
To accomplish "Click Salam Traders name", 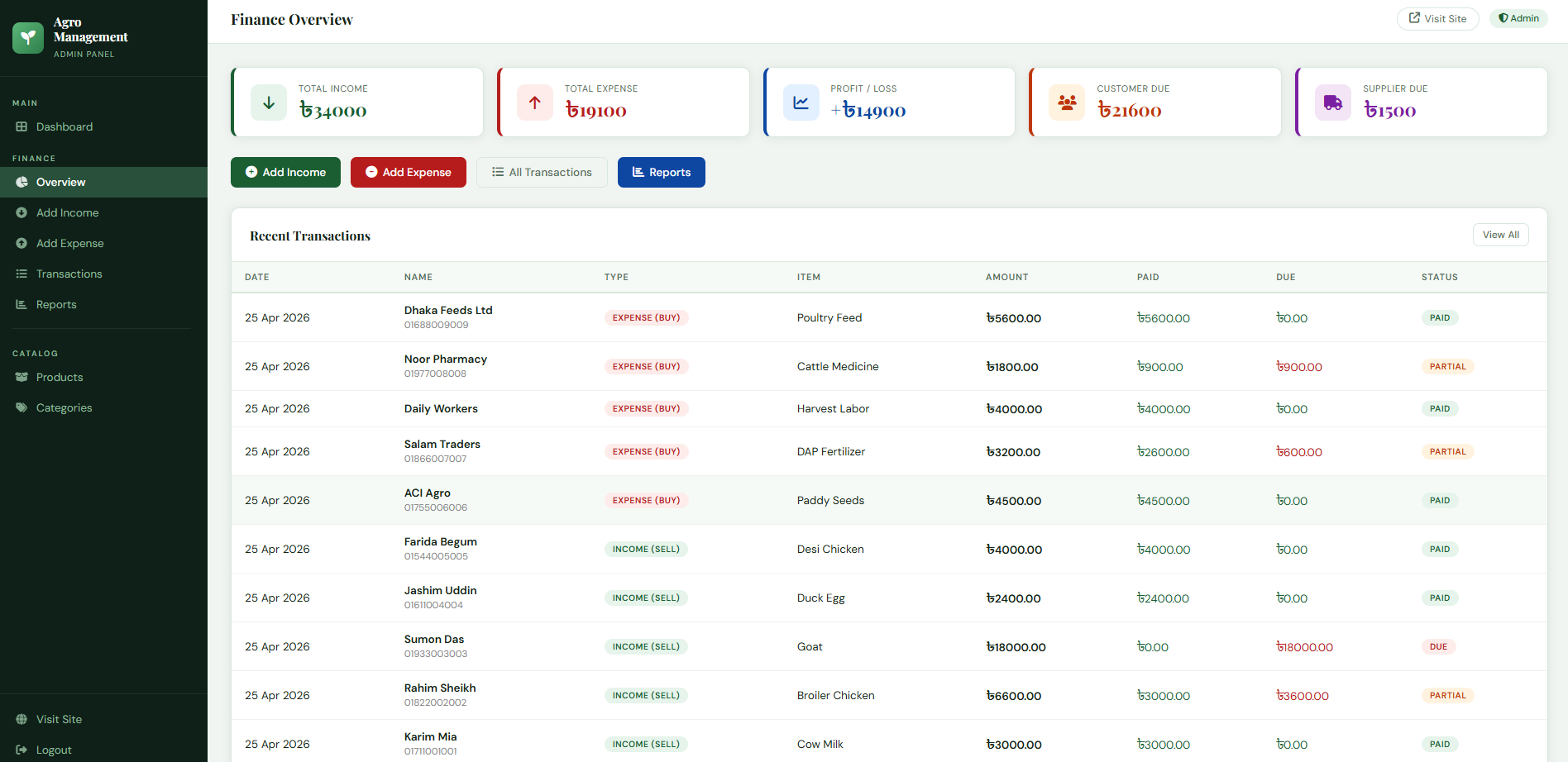I will click(442, 444).
